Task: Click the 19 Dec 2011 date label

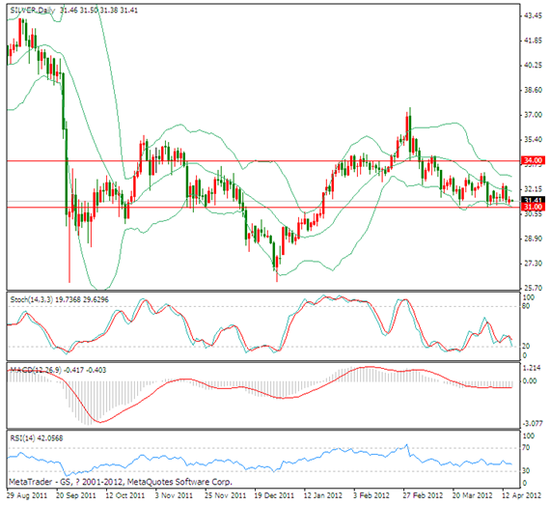Action: [274, 496]
